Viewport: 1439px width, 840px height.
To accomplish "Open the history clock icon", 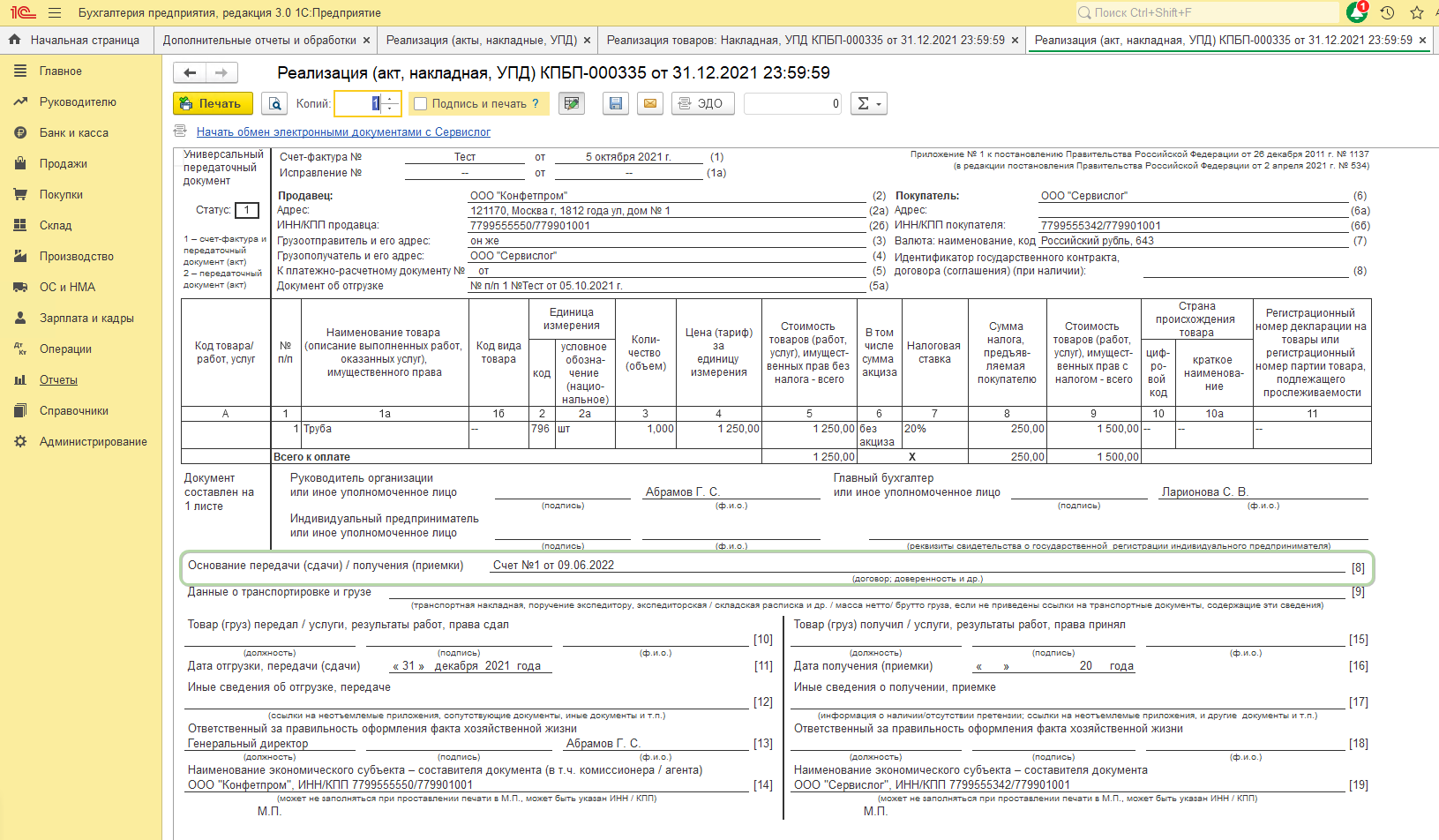I will 1387,12.
